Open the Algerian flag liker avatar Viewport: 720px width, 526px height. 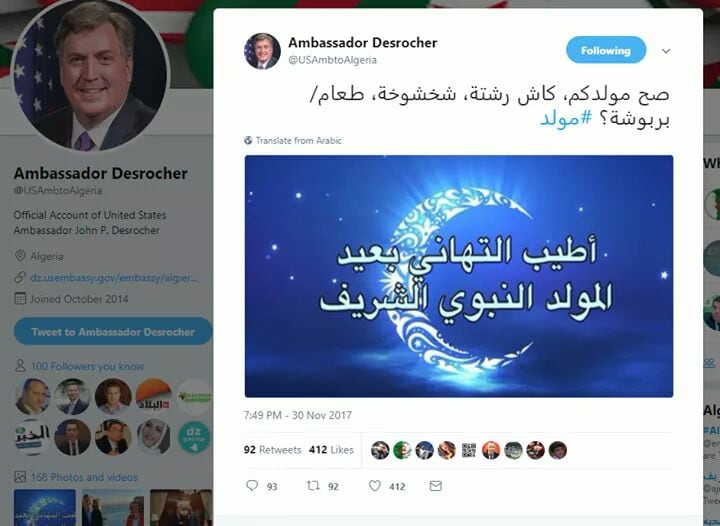pyautogui.click(x=402, y=450)
